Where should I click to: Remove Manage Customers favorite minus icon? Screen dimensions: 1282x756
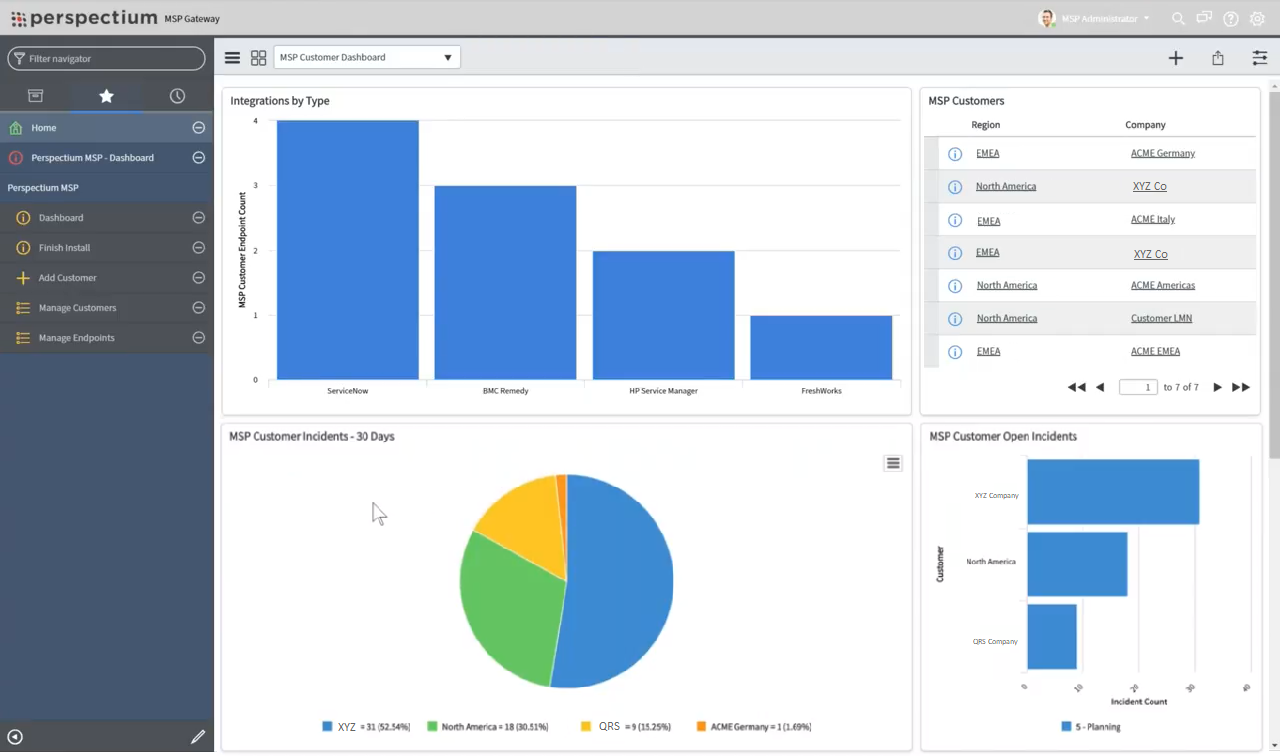pyautogui.click(x=199, y=308)
